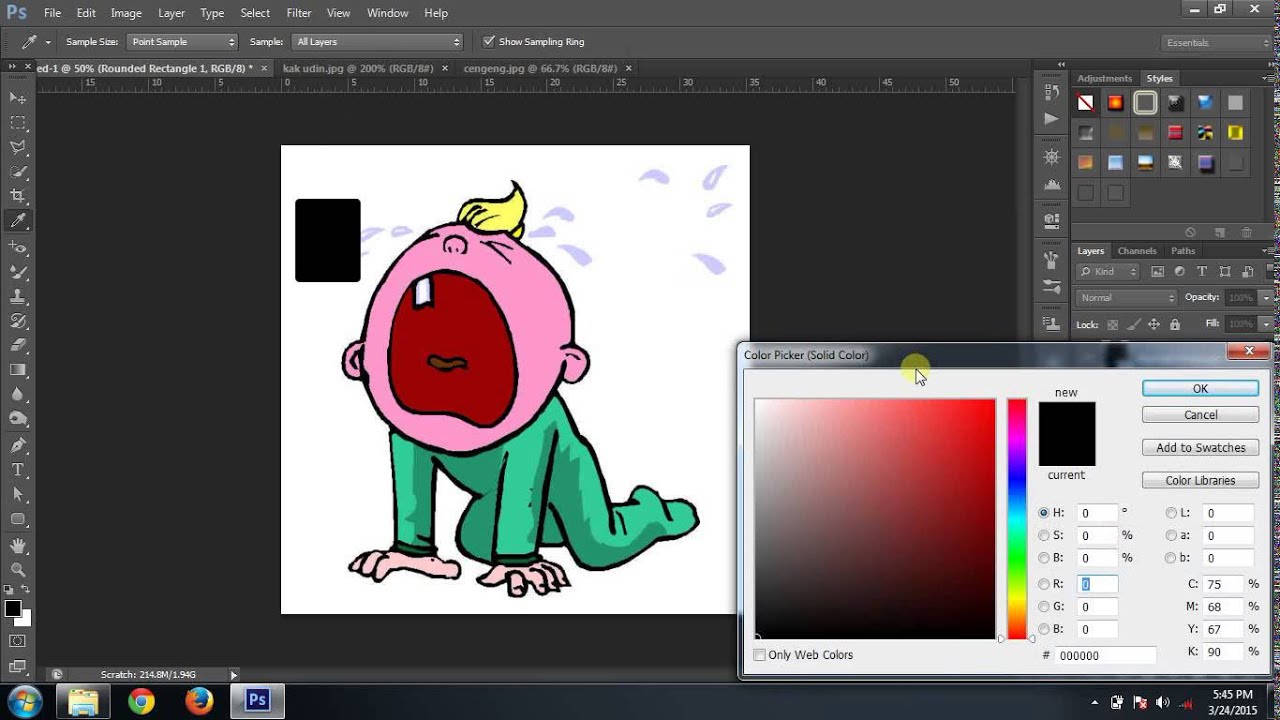This screenshot has width=1280, height=720.
Task: Toggle Show Sampling Ring checkbox
Action: [x=489, y=42]
